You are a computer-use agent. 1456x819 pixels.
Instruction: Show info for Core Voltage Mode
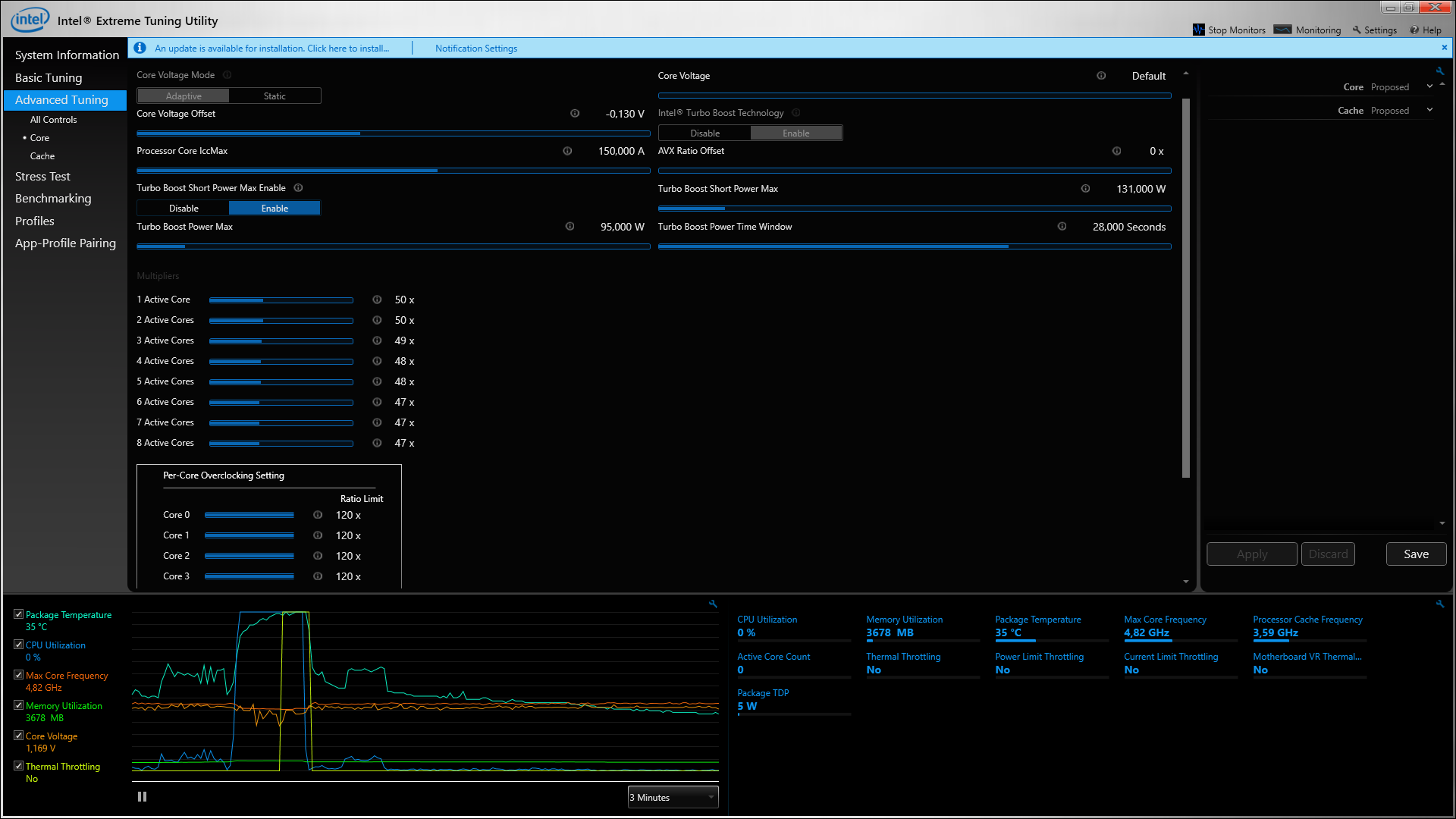tap(227, 75)
